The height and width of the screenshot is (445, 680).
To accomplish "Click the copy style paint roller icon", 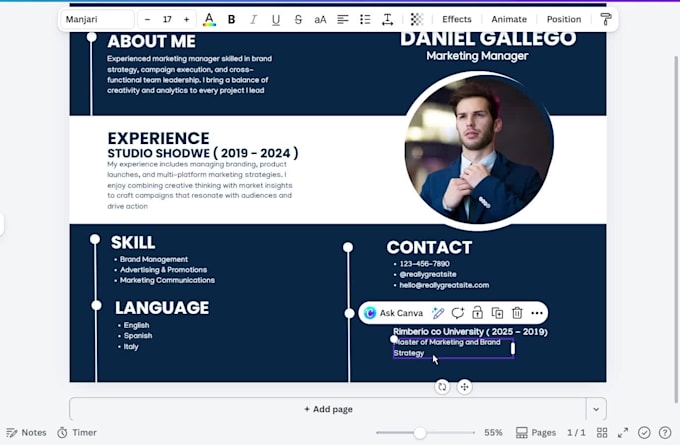I will (x=606, y=20).
